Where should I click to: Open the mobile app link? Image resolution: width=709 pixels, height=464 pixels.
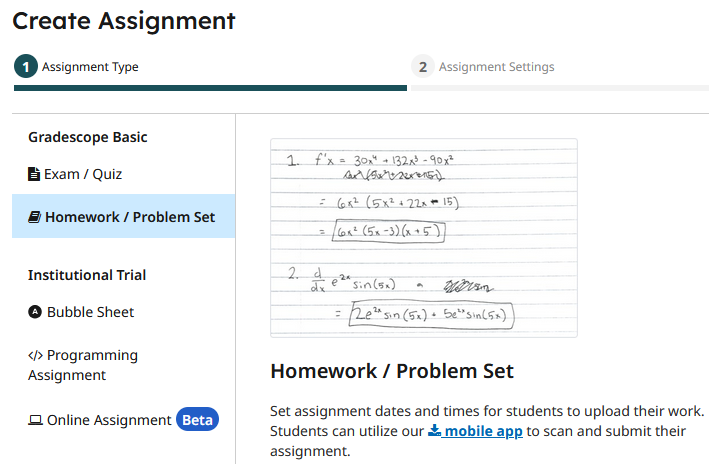click(485, 431)
